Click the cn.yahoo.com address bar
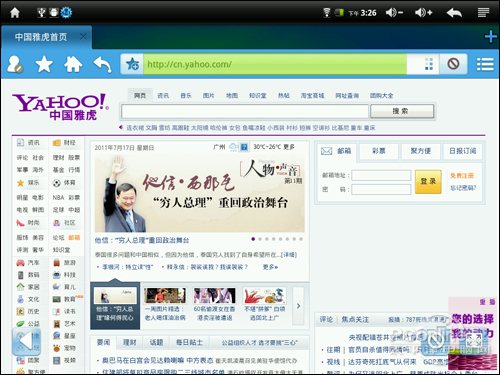The width and height of the screenshot is (500, 375). 275,64
